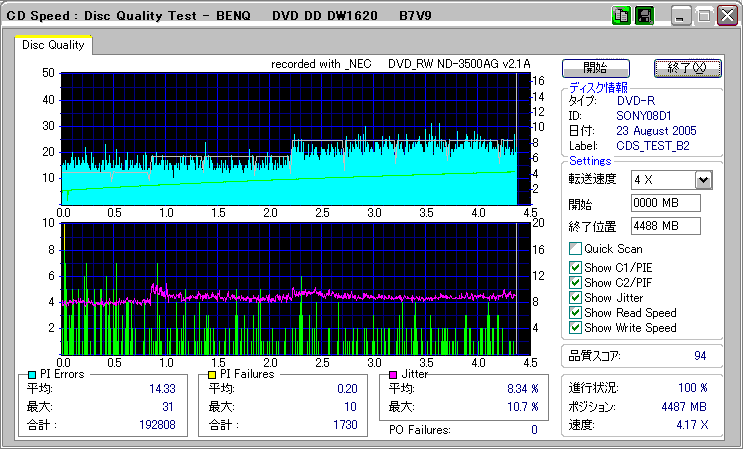743x449 pixels.
Task: Disable Show Jitter checkbox
Action: pos(575,297)
